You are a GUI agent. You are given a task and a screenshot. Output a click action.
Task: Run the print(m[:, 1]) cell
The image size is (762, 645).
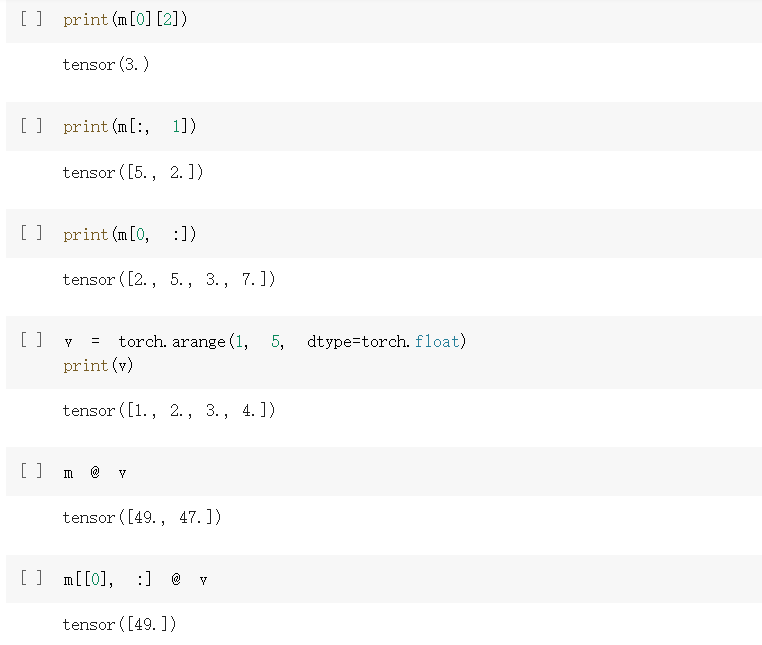coord(31,126)
